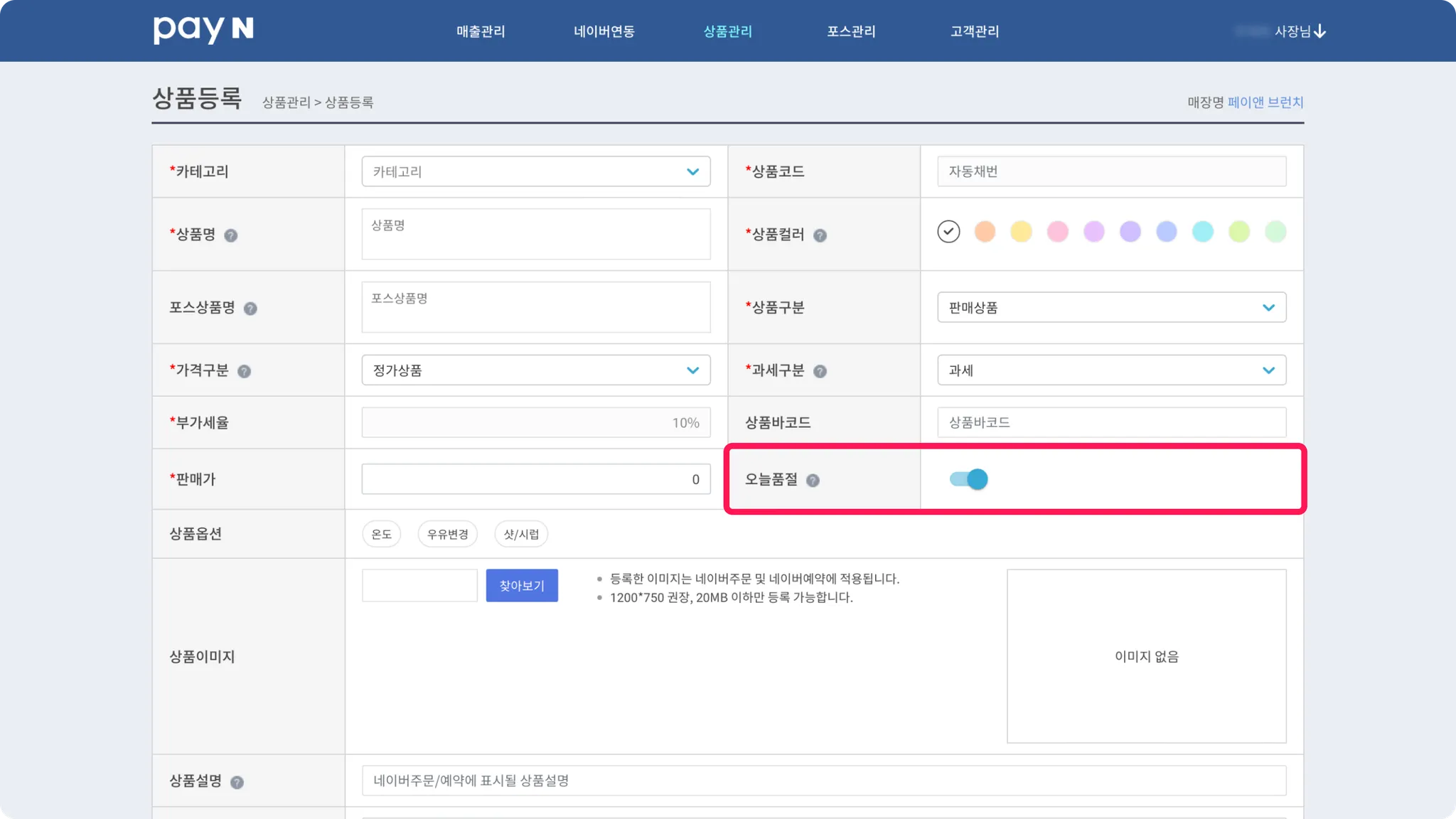The height and width of the screenshot is (819, 1456).
Task: Click the help icon next to 포스상품명
Action: [250, 309]
